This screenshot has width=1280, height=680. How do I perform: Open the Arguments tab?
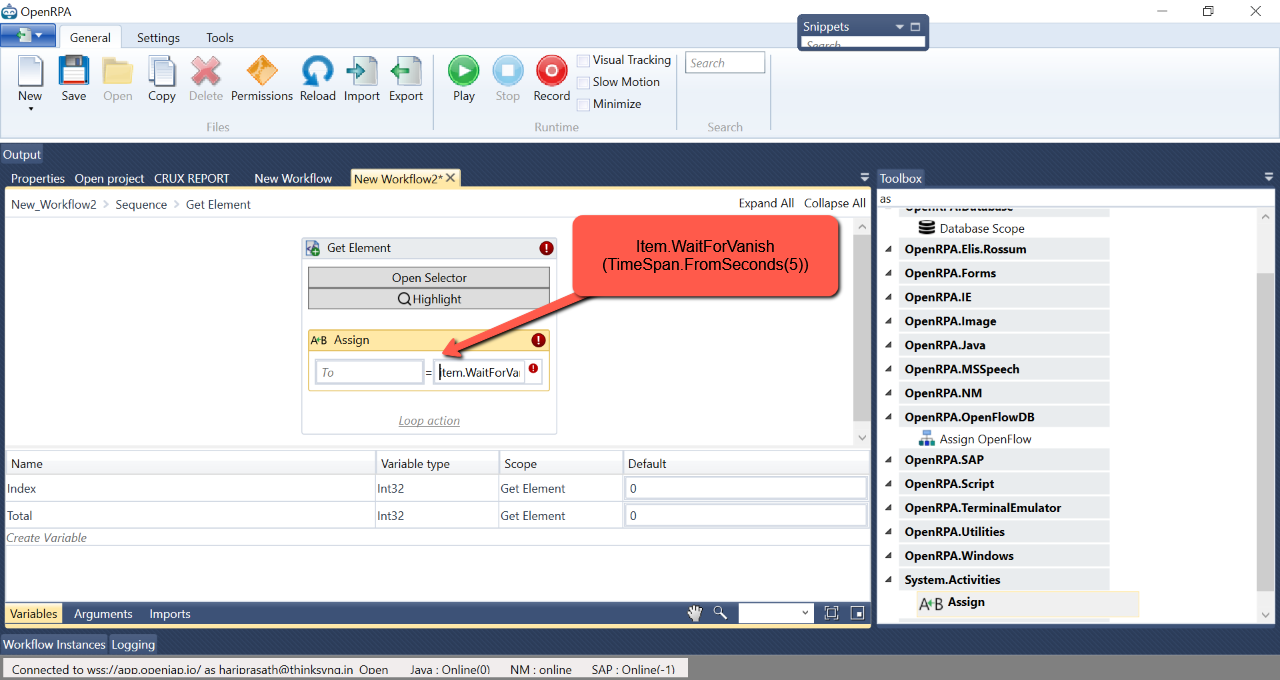[x=103, y=614]
